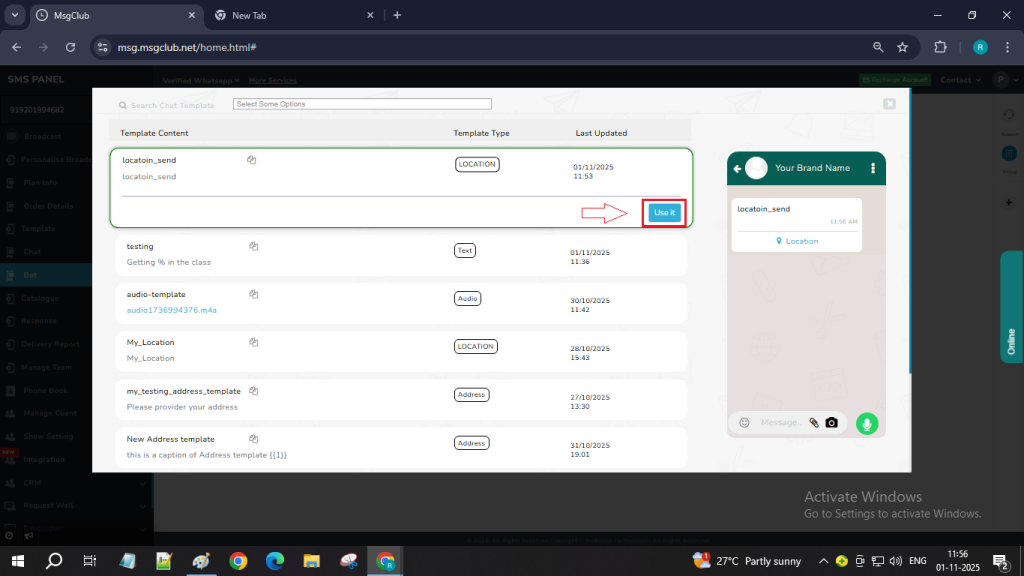Copy the locatoin_send template name

(252, 160)
